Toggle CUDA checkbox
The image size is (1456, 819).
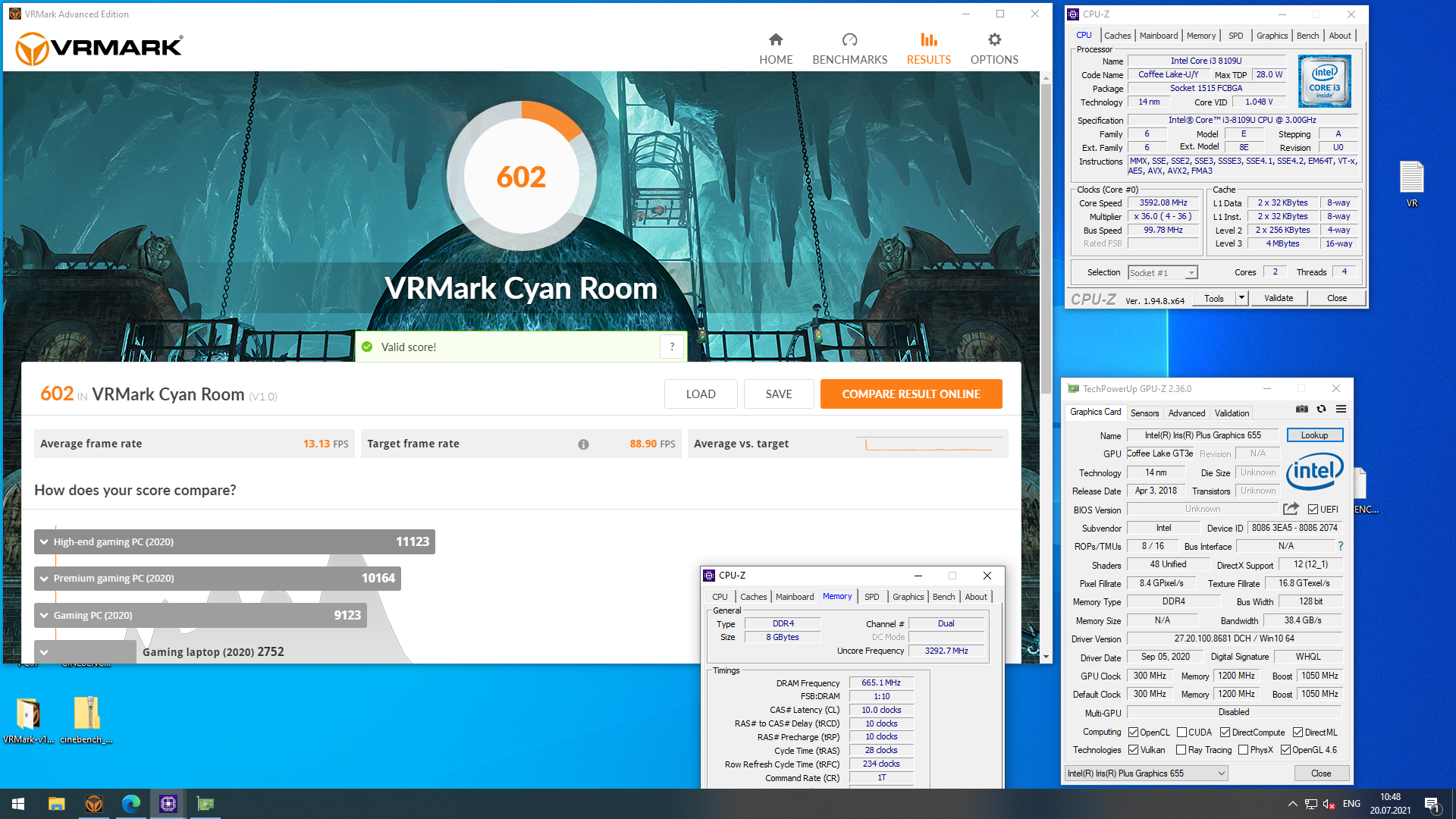point(1181,733)
